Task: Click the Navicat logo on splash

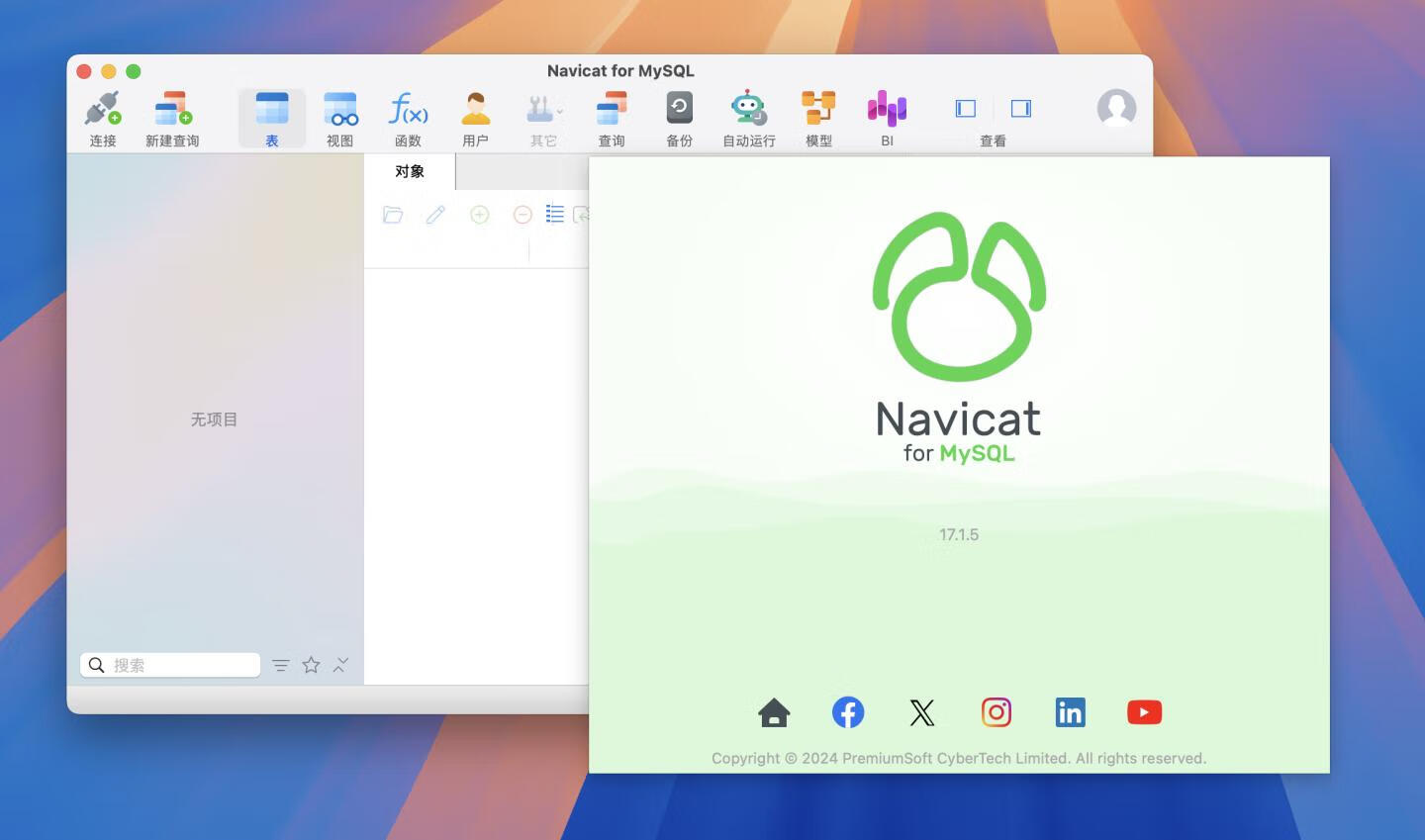Action: pyautogui.click(x=959, y=297)
